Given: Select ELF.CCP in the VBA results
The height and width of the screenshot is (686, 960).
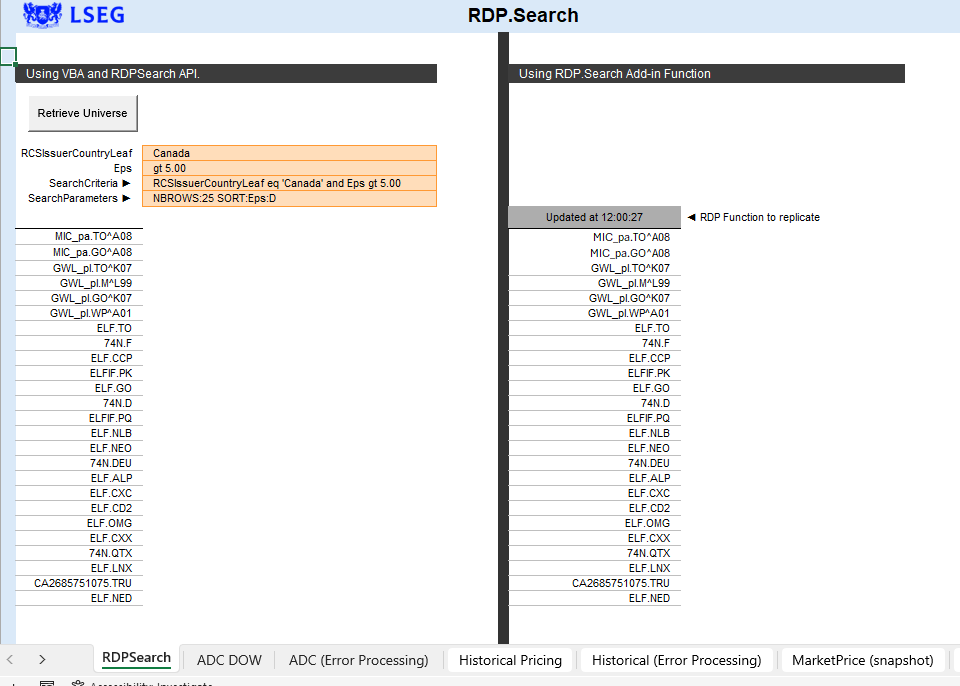Looking at the screenshot, I should tap(79, 358).
